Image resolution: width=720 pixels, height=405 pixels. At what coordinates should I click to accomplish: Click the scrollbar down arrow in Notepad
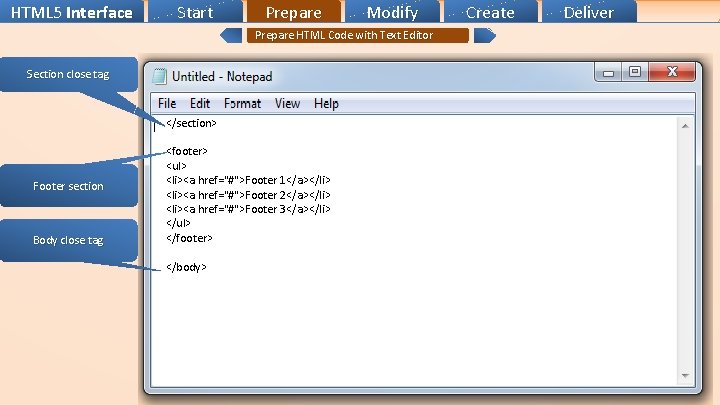pyautogui.click(x=685, y=376)
